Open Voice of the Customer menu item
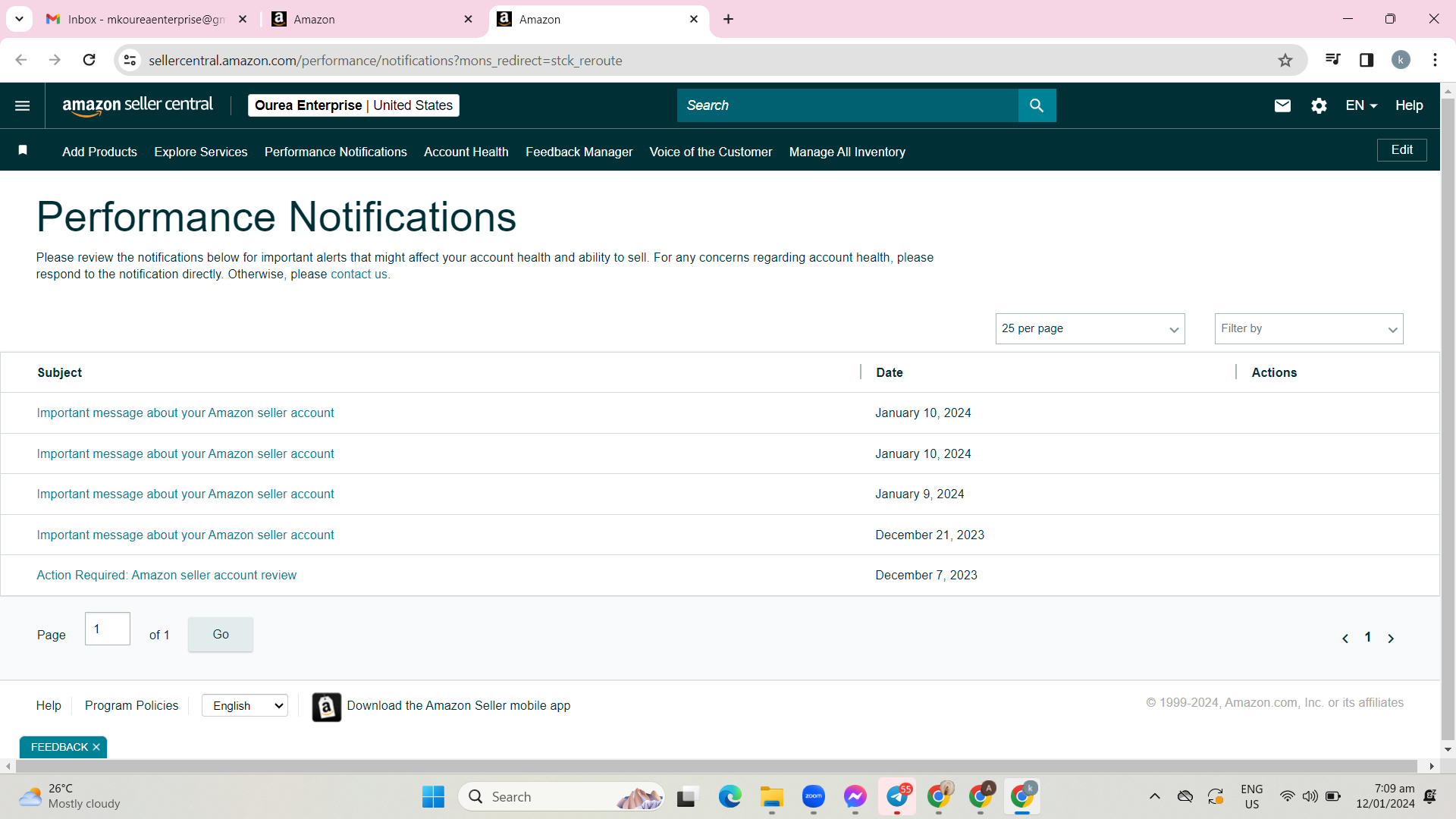The image size is (1456, 819). coord(711,152)
